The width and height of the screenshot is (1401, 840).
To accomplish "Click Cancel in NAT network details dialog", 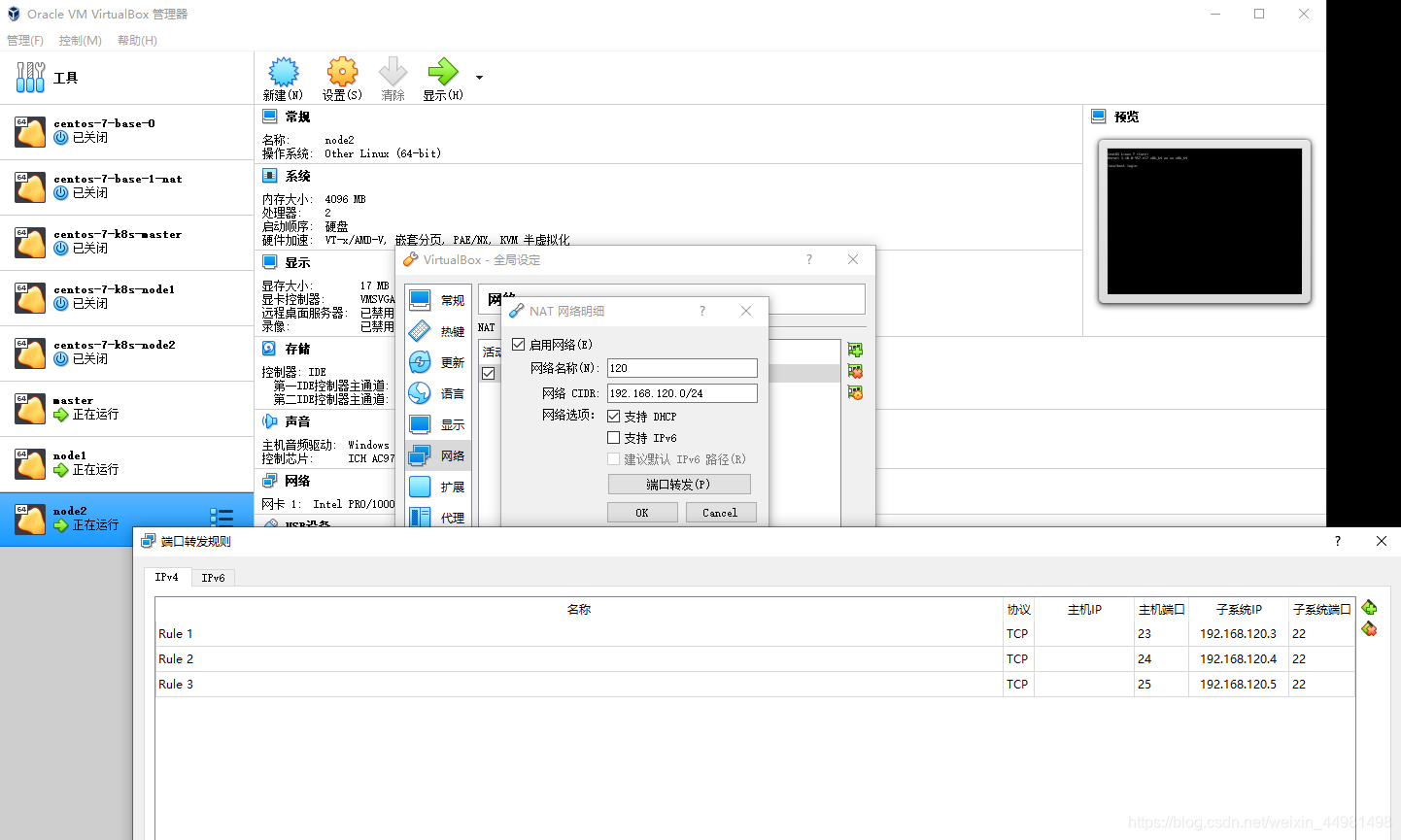I will click(x=721, y=513).
